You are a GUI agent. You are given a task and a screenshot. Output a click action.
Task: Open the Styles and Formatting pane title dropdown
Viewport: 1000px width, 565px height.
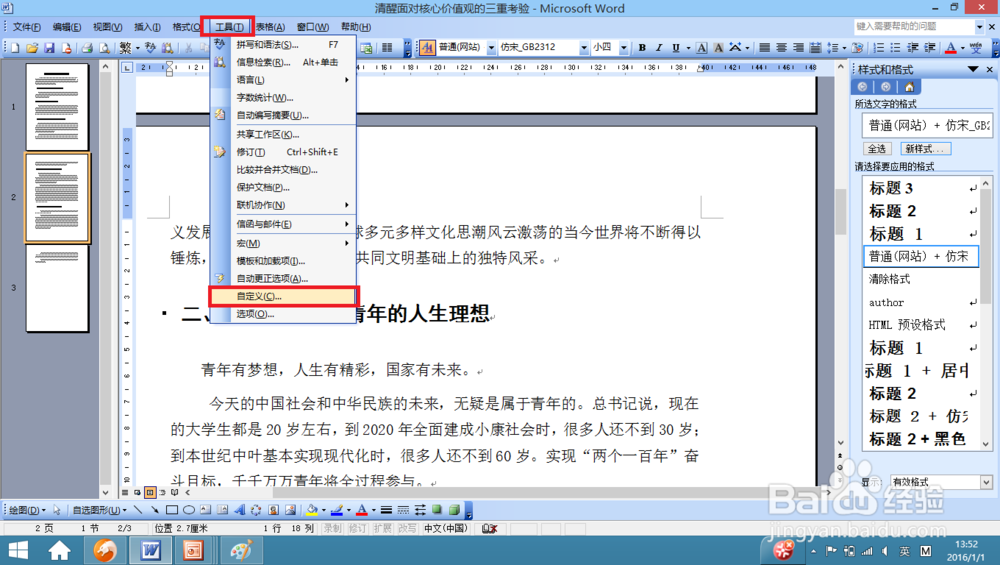click(x=973, y=69)
